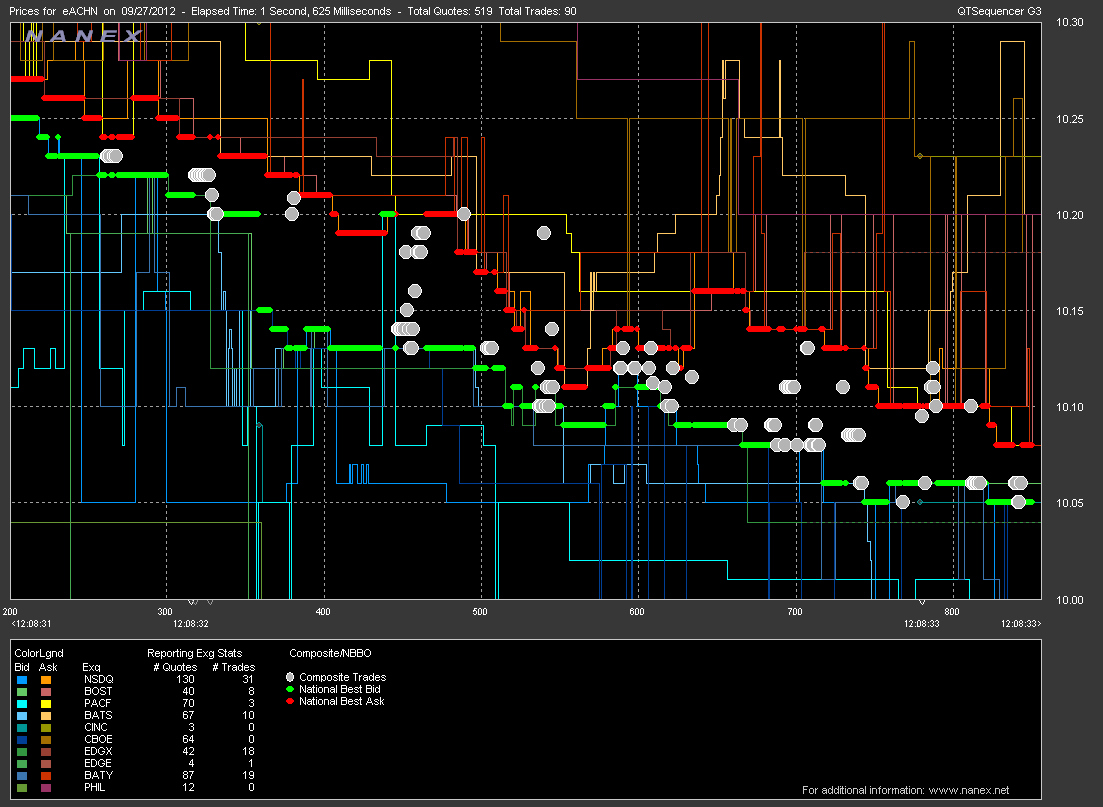
Task: Click the BATY bid color swatch
Action: pos(21,775)
